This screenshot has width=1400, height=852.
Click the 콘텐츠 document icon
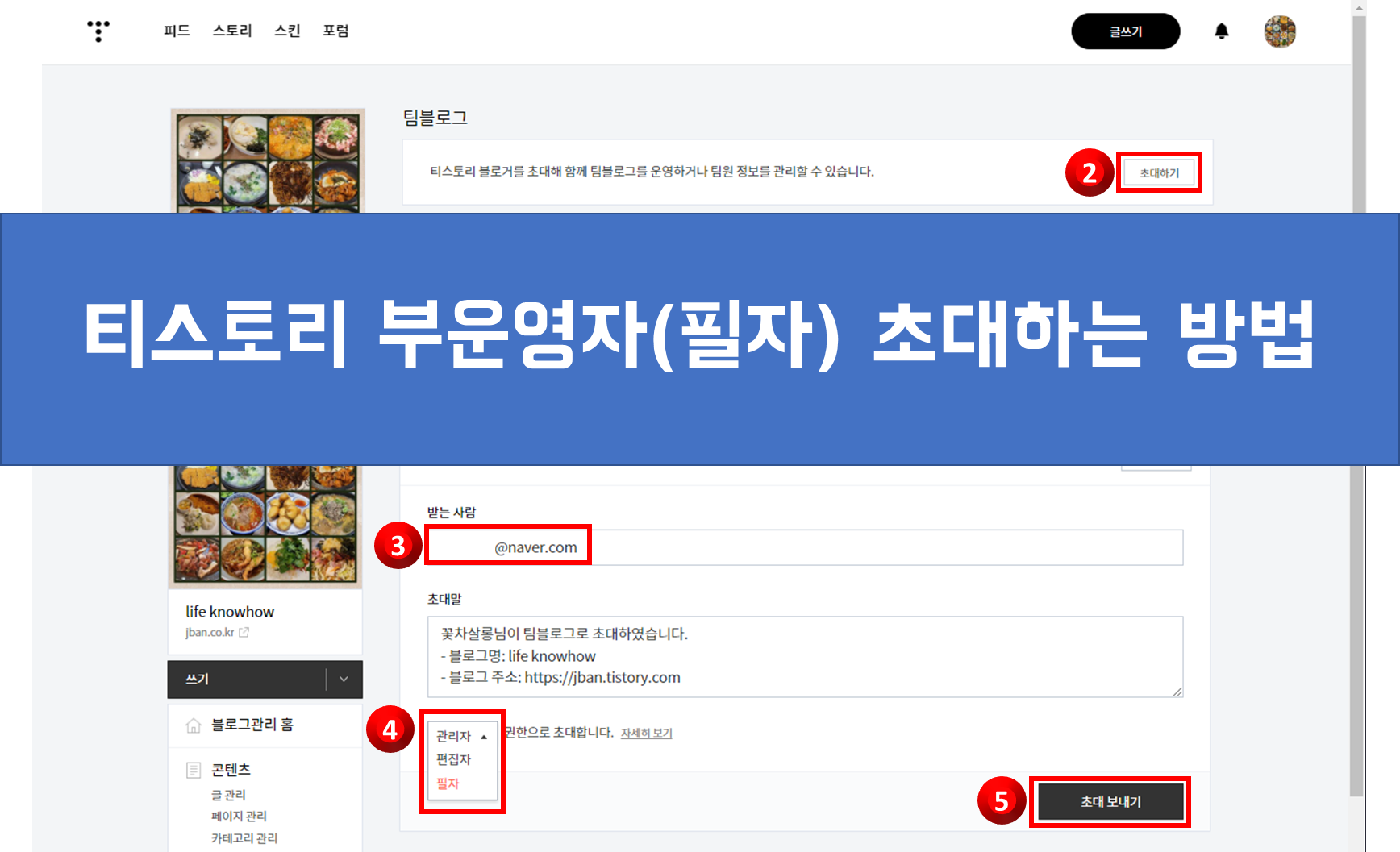coord(194,770)
